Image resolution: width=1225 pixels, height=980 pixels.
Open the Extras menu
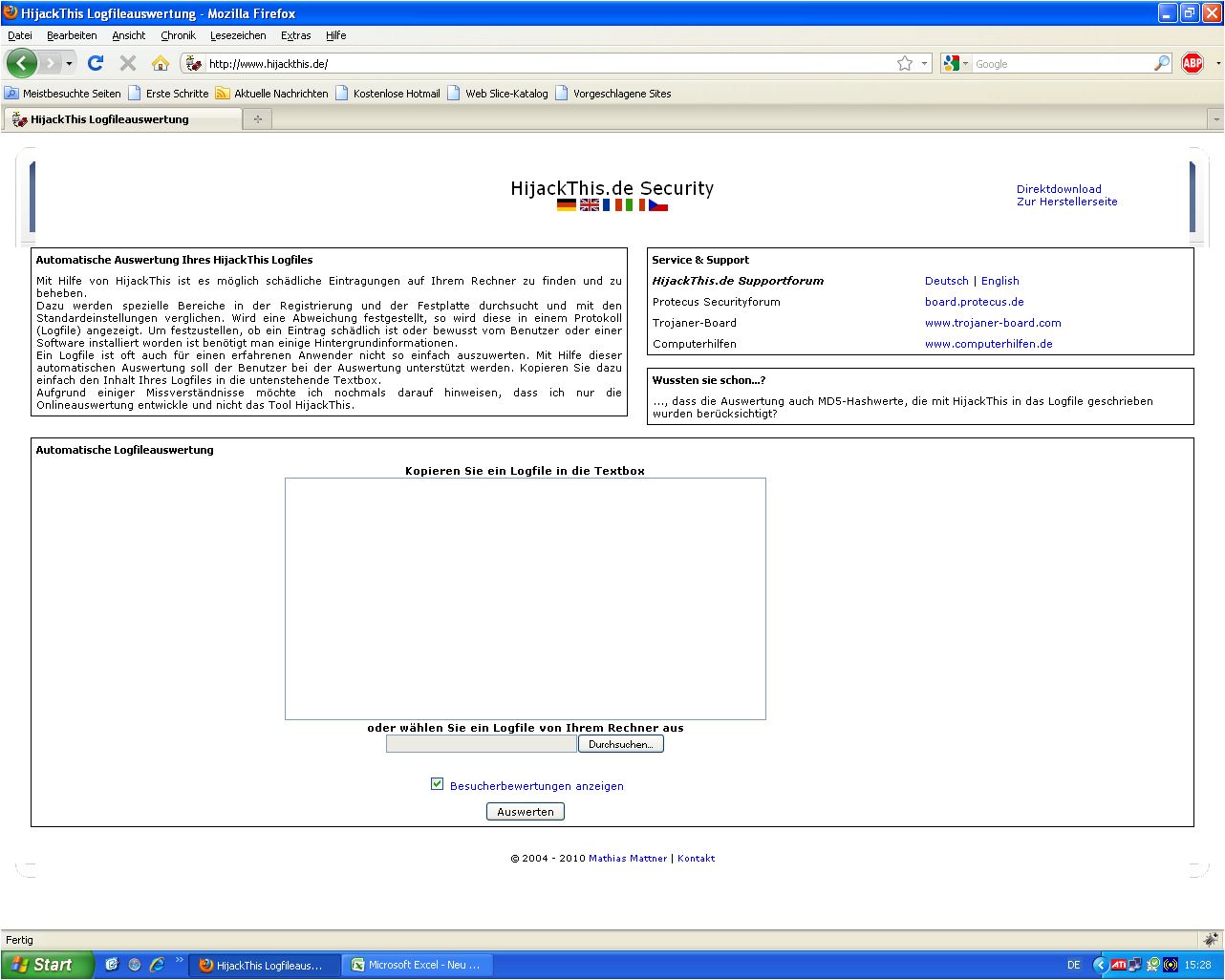click(x=296, y=35)
